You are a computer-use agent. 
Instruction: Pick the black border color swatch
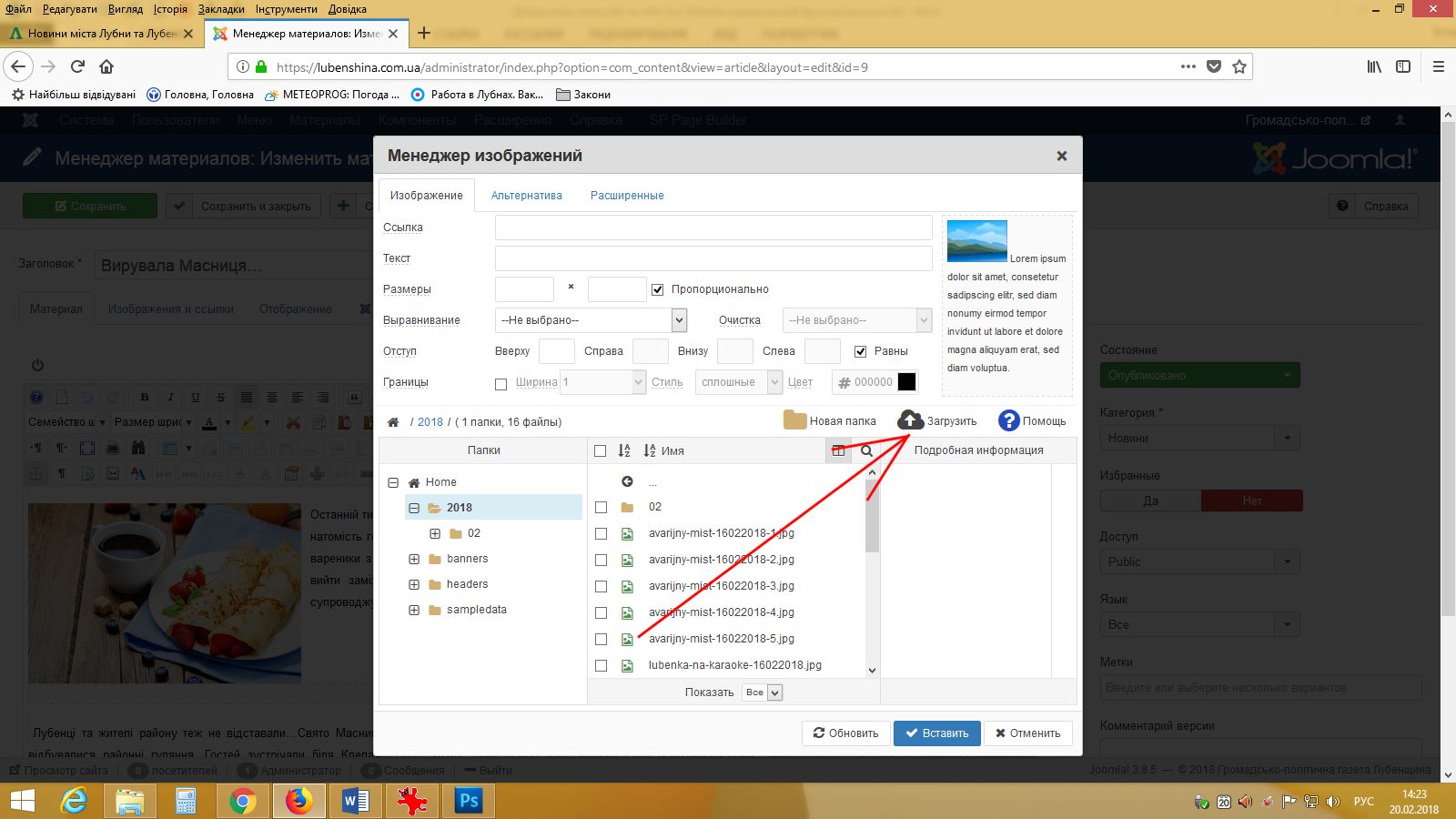[906, 382]
